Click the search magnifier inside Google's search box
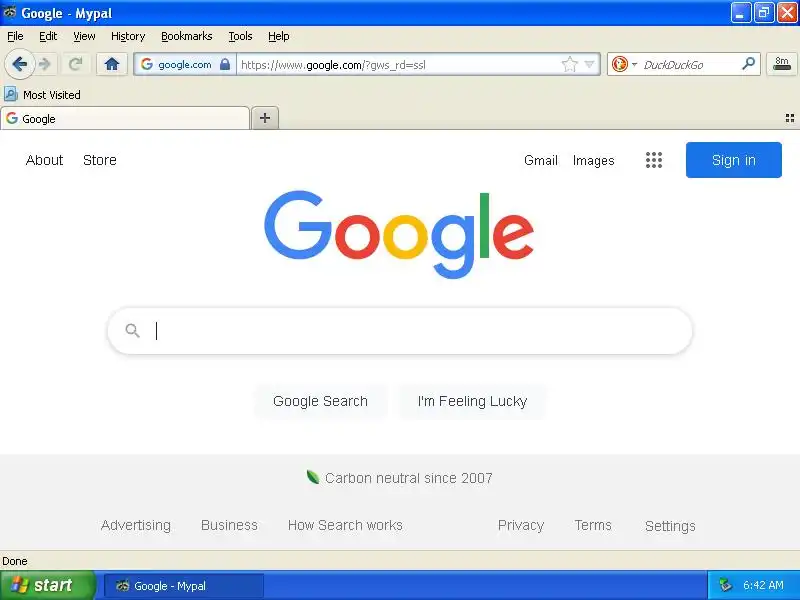Screen dimensions: 800x600 click(133, 331)
